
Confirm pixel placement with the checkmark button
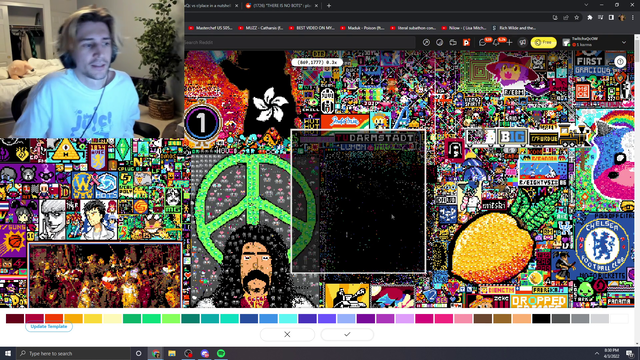point(347,334)
